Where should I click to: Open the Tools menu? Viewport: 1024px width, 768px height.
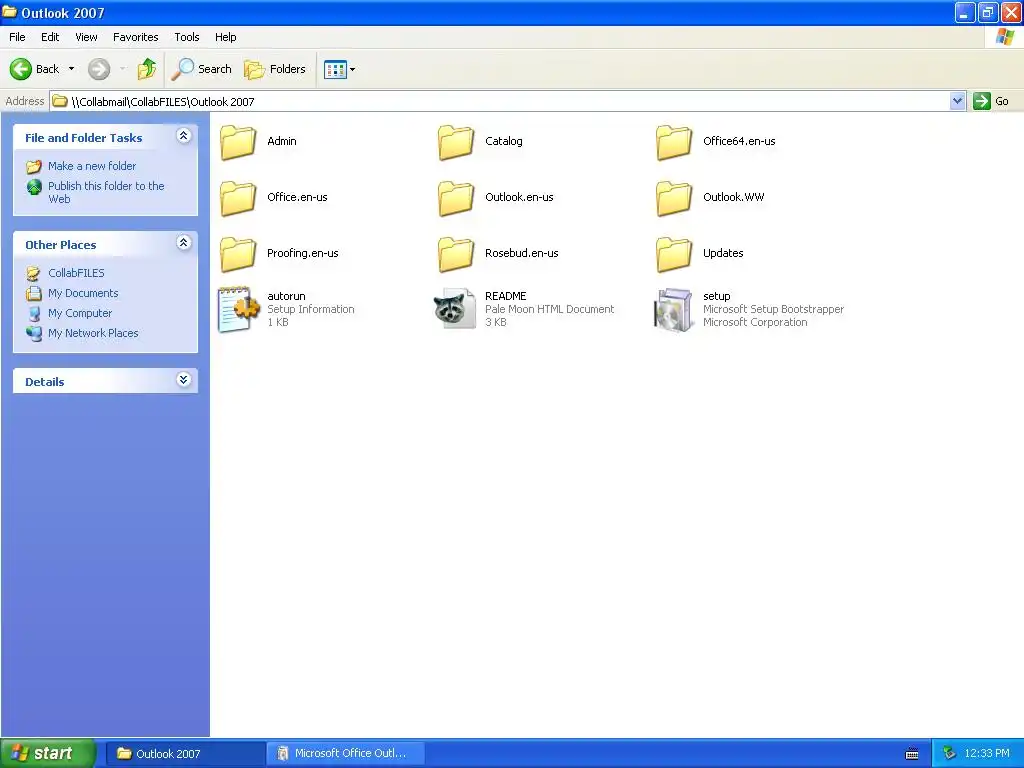187,37
